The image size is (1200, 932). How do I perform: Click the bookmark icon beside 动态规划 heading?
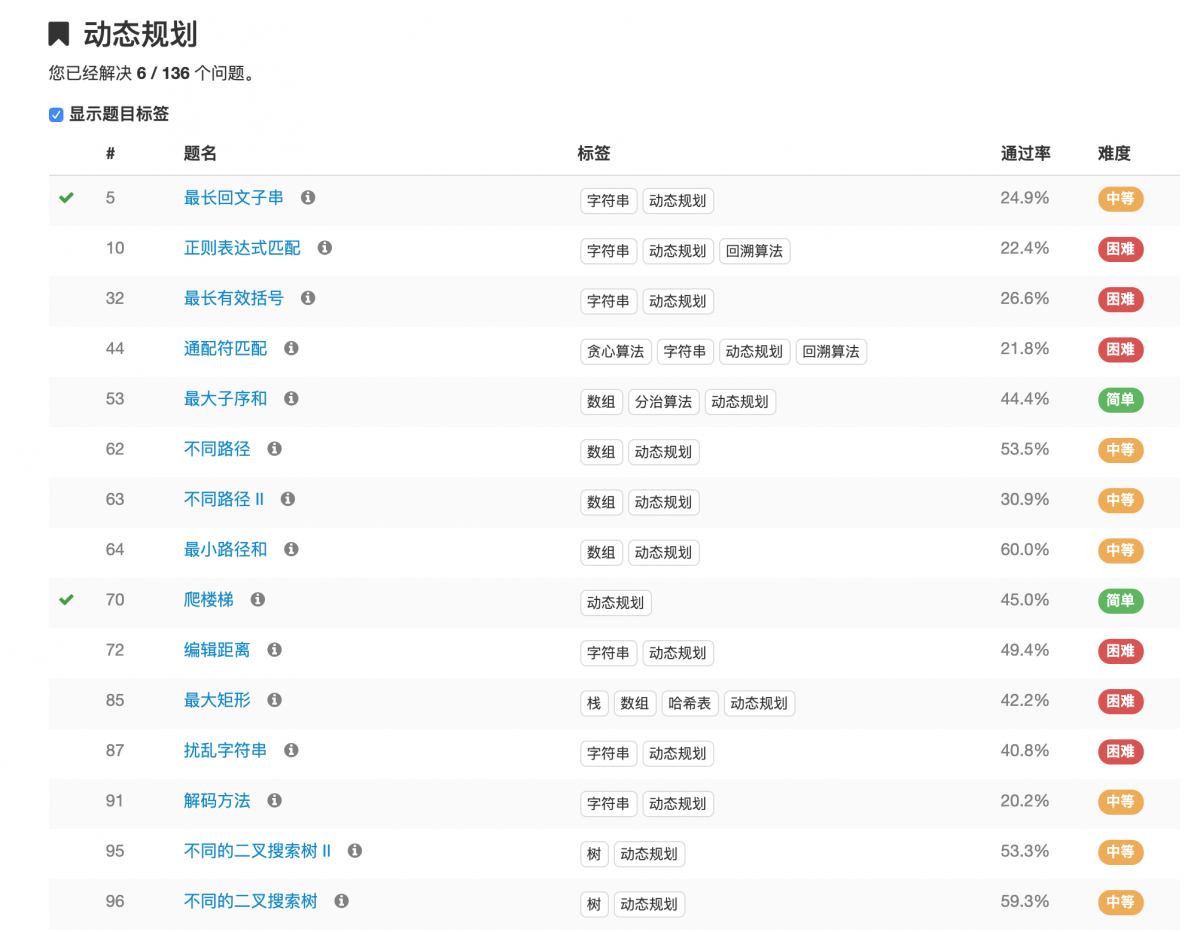[57, 33]
